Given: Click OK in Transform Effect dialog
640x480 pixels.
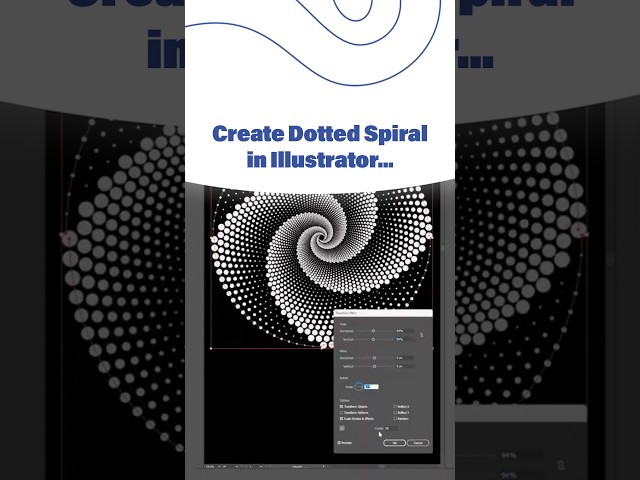Looking at the screenshot, I should 394,443.
